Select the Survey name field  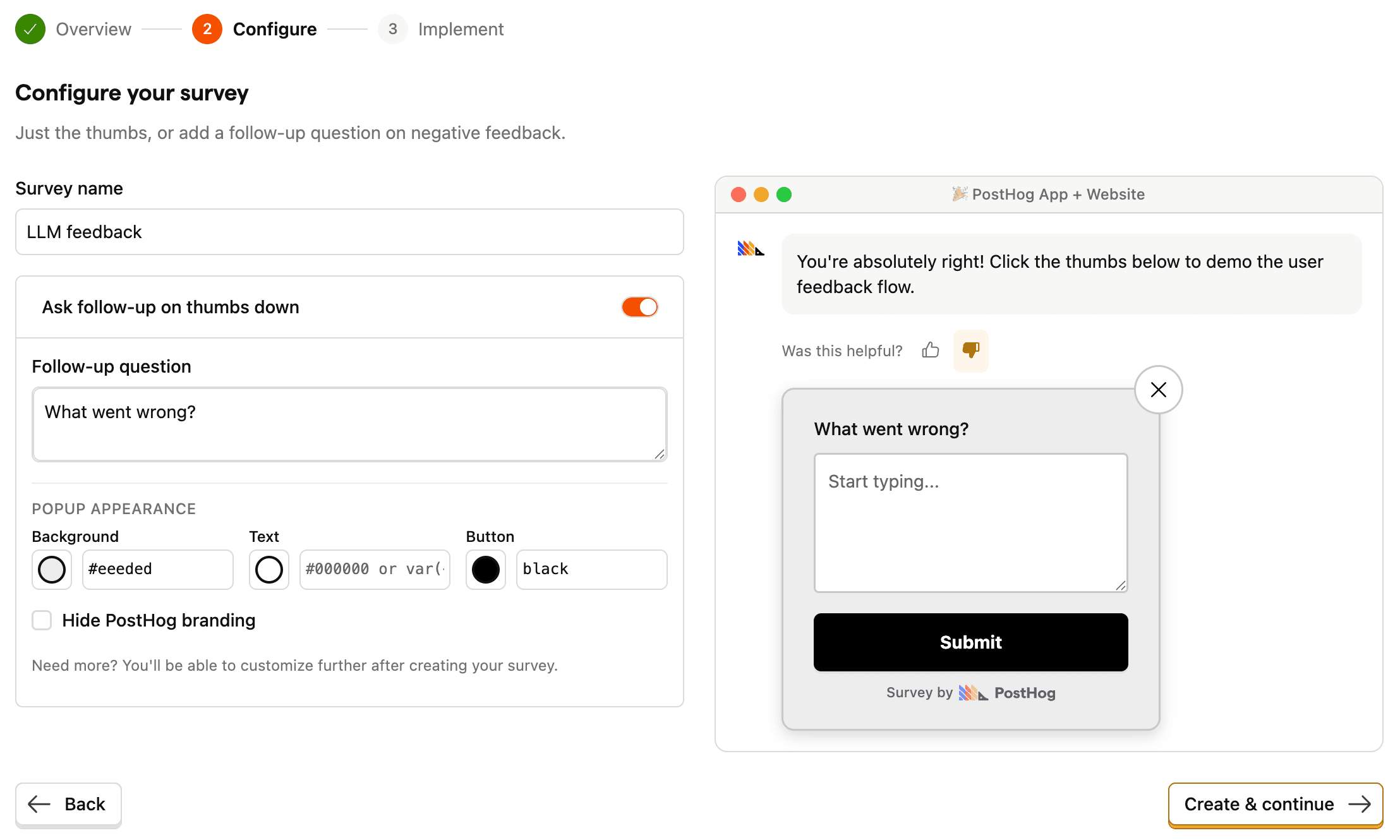[x=349, y=232]
